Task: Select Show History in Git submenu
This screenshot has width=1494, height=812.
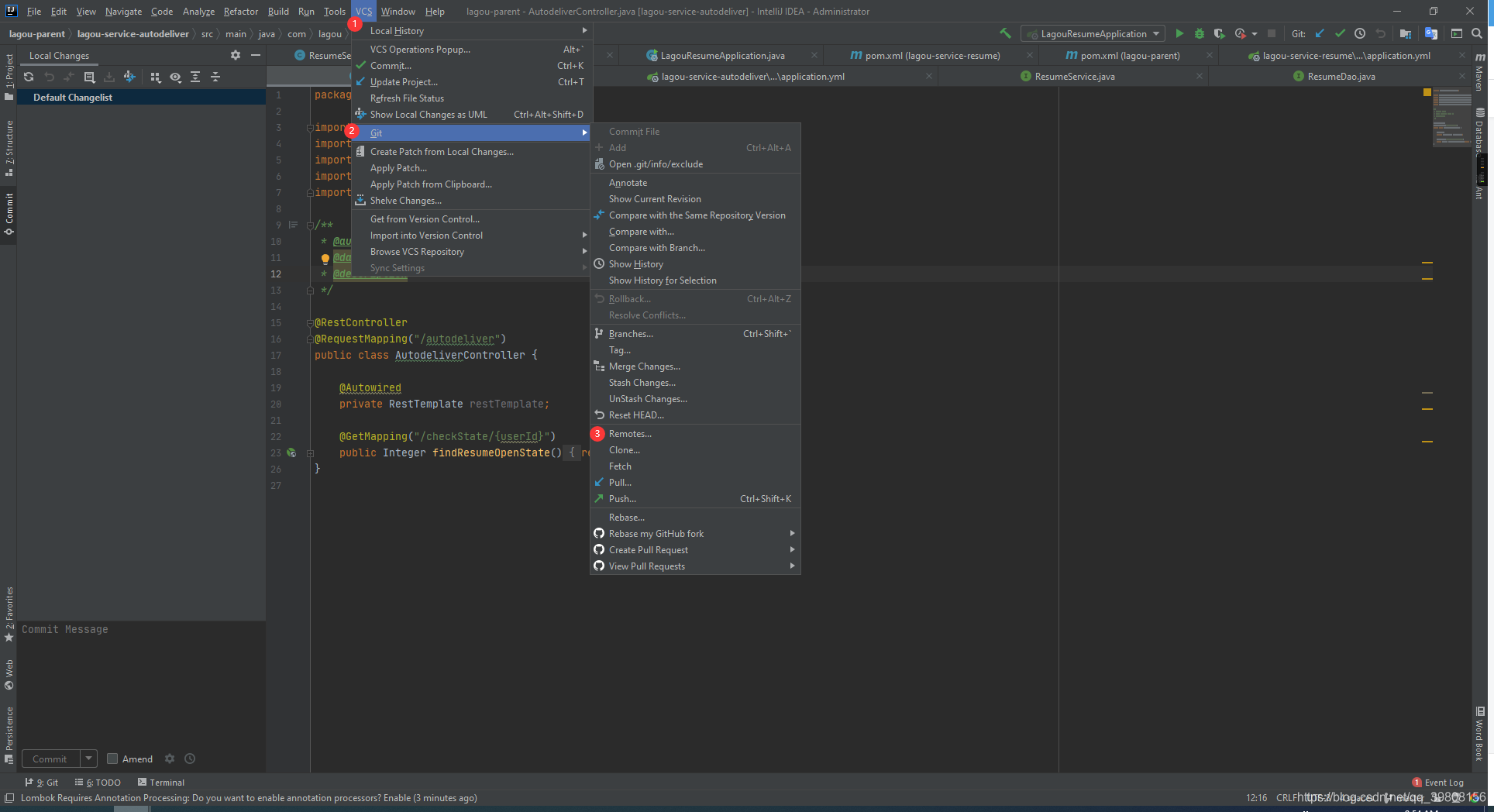Action: click(695, 264)
